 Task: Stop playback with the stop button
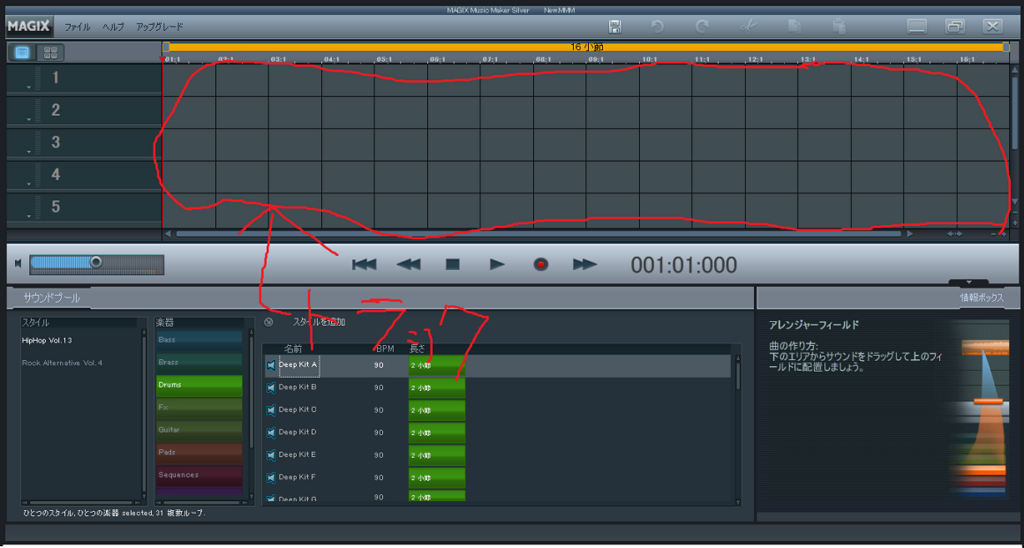click(x=453, y=265)
